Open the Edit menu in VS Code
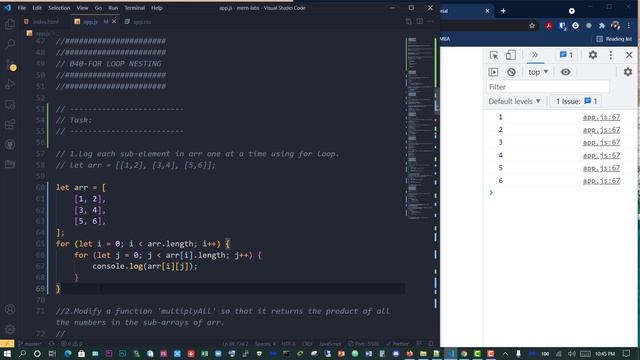 point(37,8)
